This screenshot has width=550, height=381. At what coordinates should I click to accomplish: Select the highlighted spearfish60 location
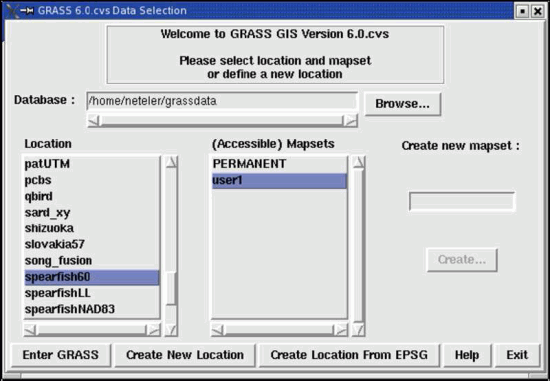click(92, 277)
